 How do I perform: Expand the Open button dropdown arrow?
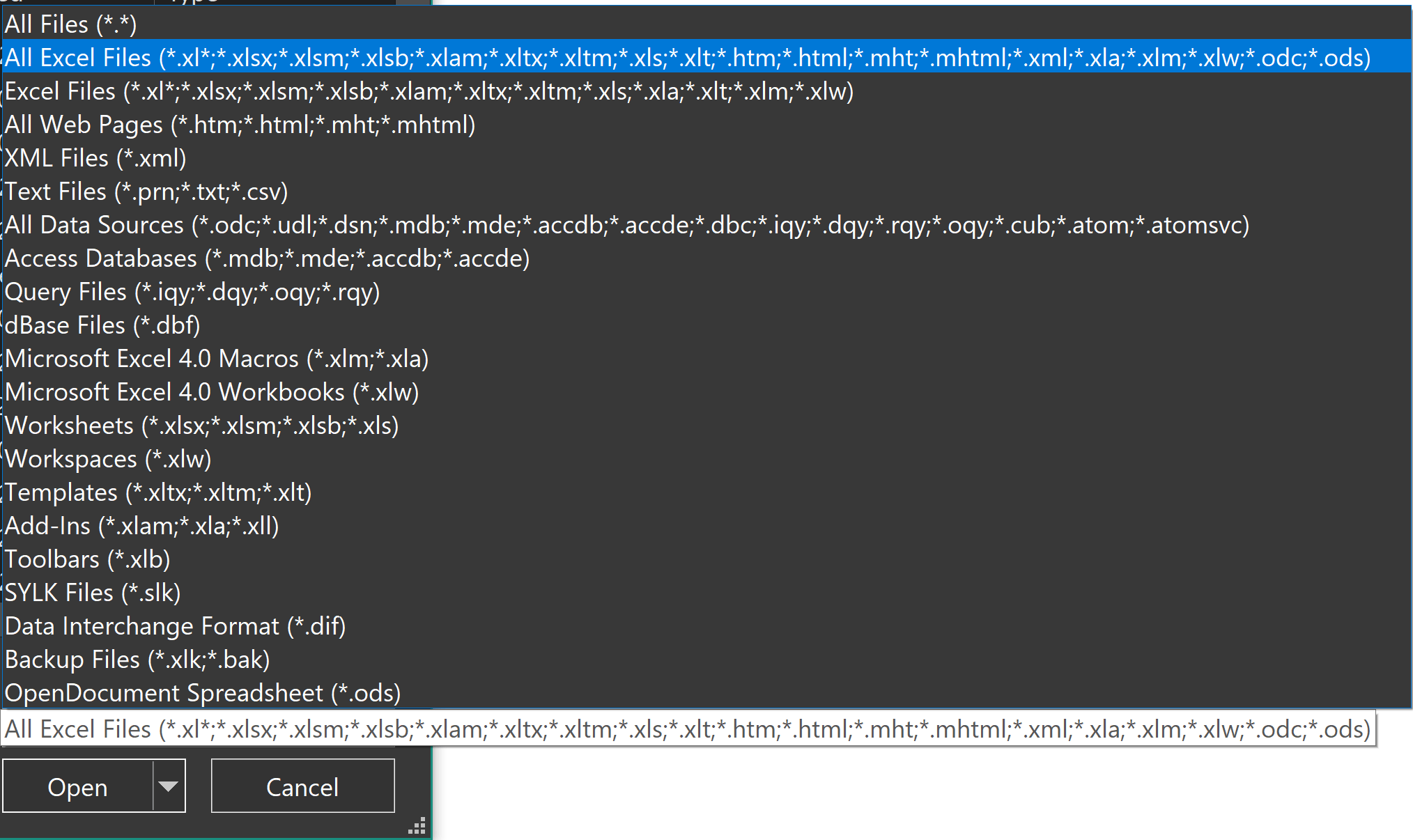point(168,787)
